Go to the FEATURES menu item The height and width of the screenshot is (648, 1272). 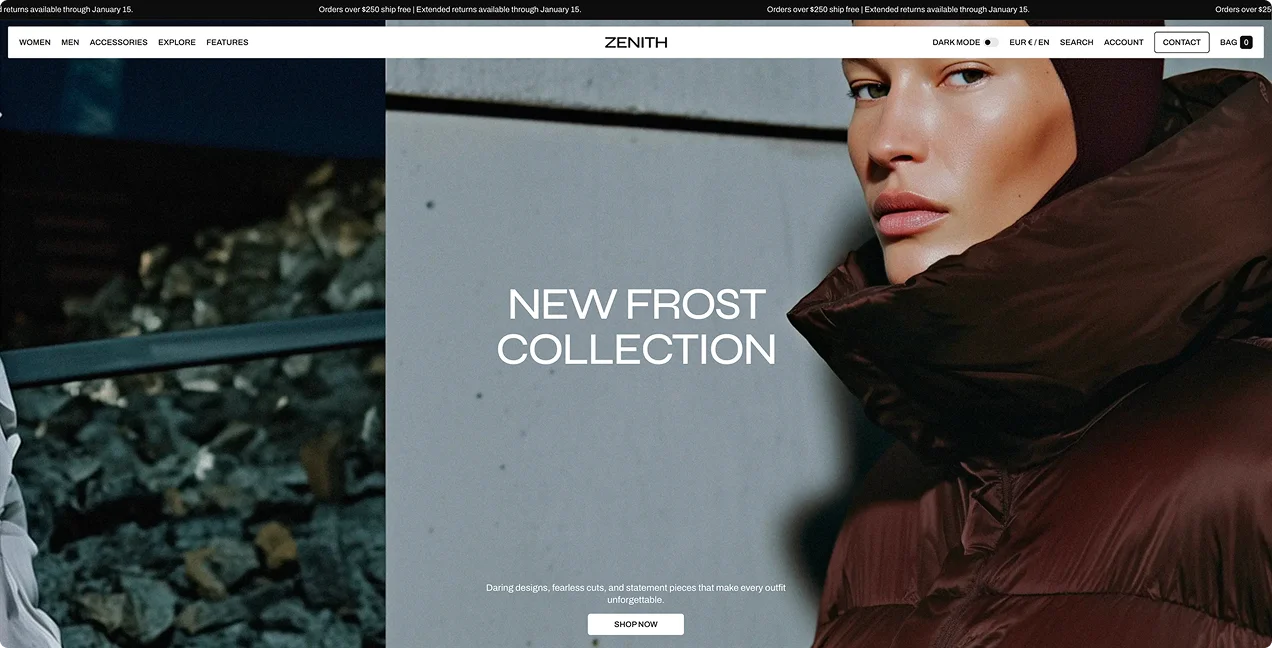point(227,42)
